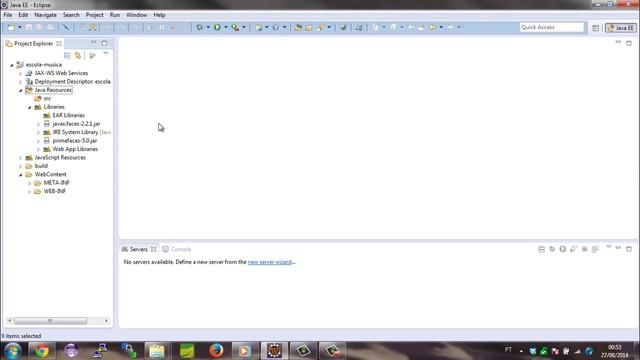The width and height of the screenshot is (640, 360).
Task: Open the New wizard dropdown arrow
Action: pyautogui.click(x=19, y=27)
